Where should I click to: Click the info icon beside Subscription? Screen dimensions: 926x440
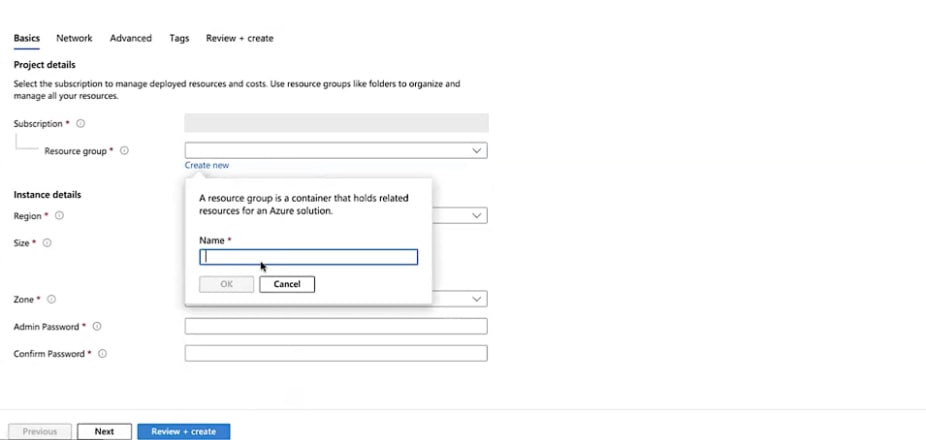[x=81, y=124]
